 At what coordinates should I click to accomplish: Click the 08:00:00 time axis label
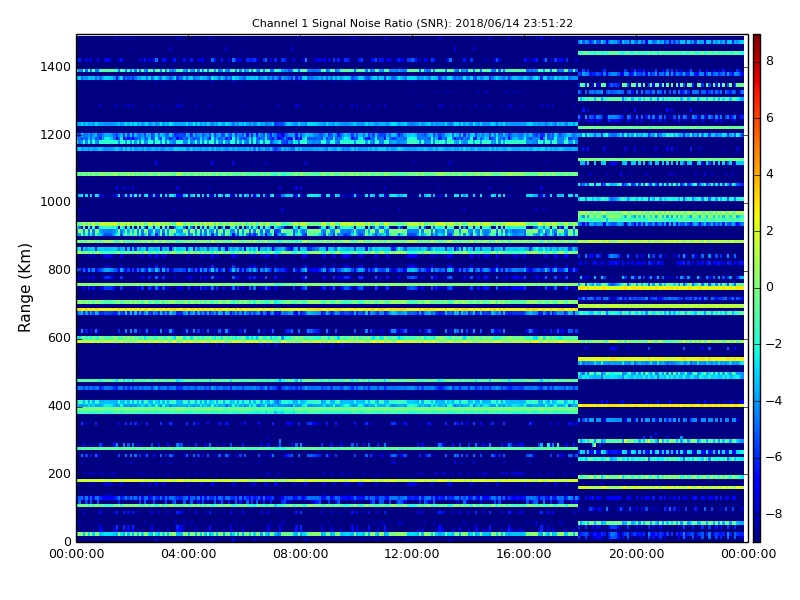(x=301, y=554)
